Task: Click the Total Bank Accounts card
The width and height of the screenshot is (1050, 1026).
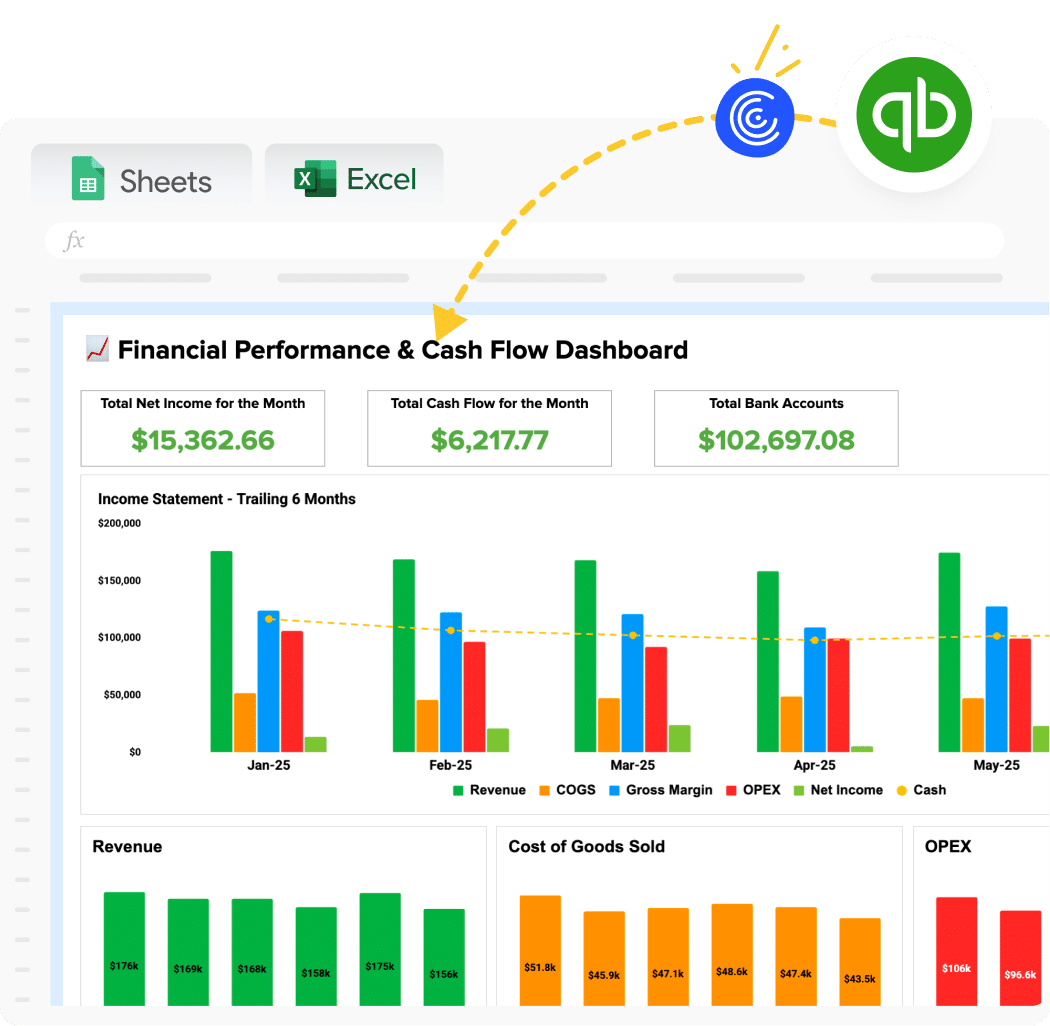Action: click(x=776, y=427)
